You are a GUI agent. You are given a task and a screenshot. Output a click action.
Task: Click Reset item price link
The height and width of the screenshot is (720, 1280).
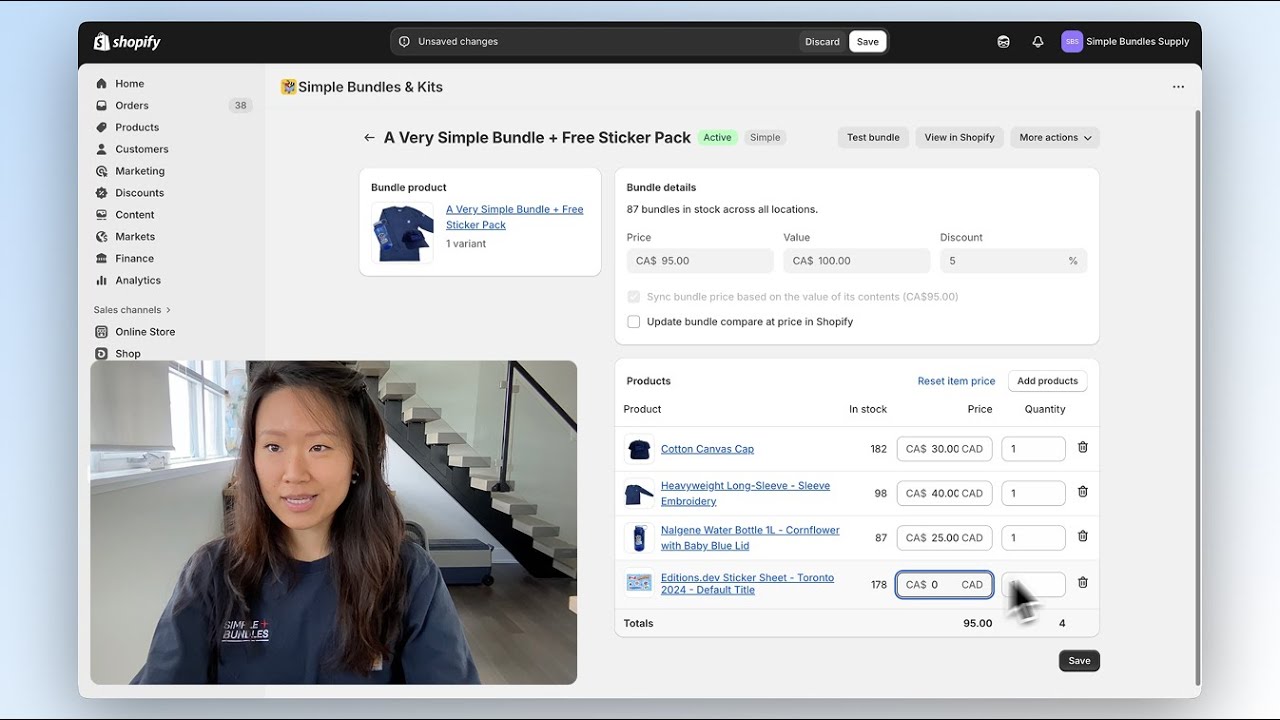956,381
